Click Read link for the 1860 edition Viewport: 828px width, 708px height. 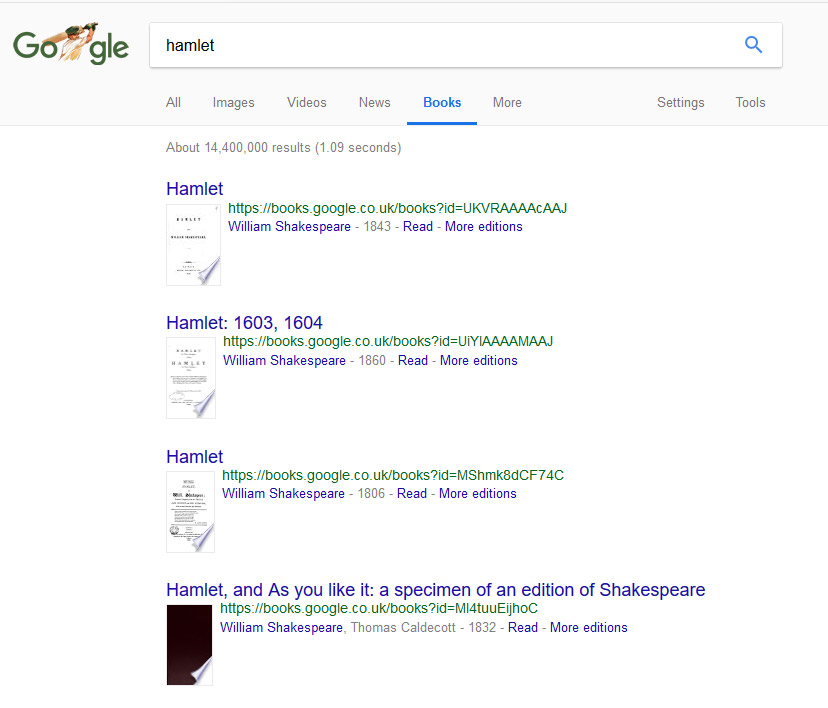pyautogui.click(x=413, y=361)
